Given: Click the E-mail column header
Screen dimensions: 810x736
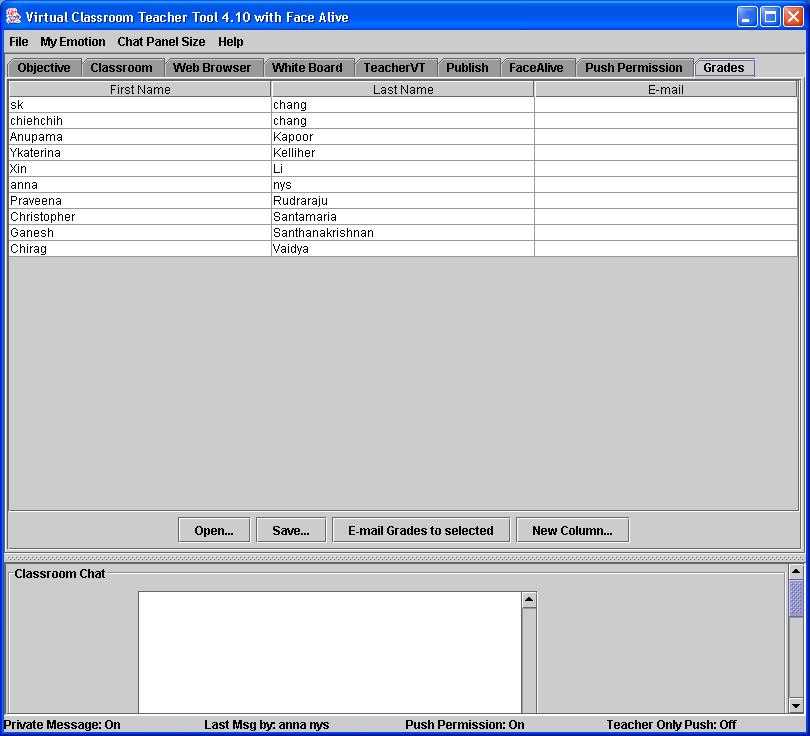Looking at the screenshot, I should point(666,90).
